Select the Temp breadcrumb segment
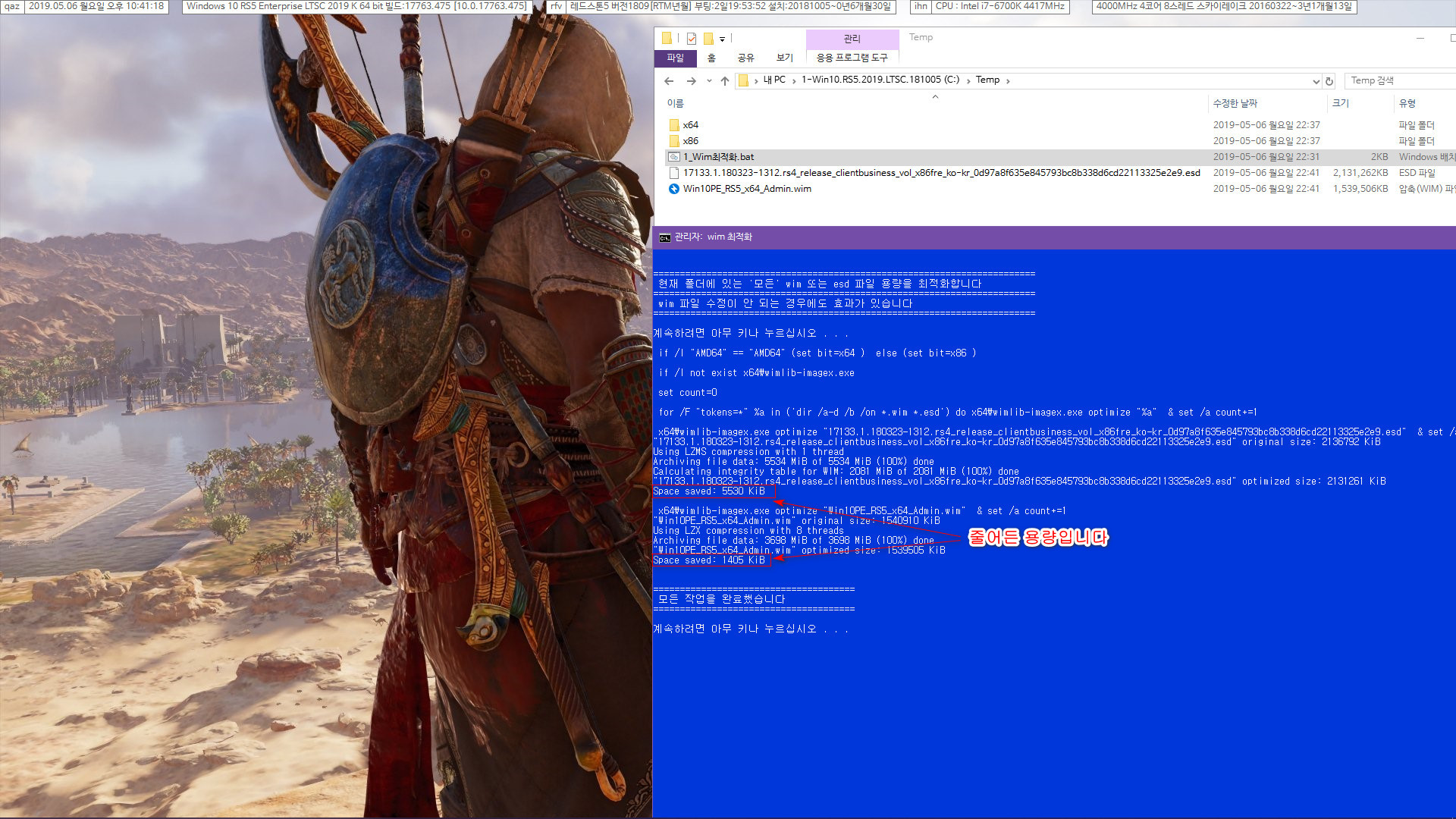This screenshot has width=1456, height=819. (x=987, y=80)
